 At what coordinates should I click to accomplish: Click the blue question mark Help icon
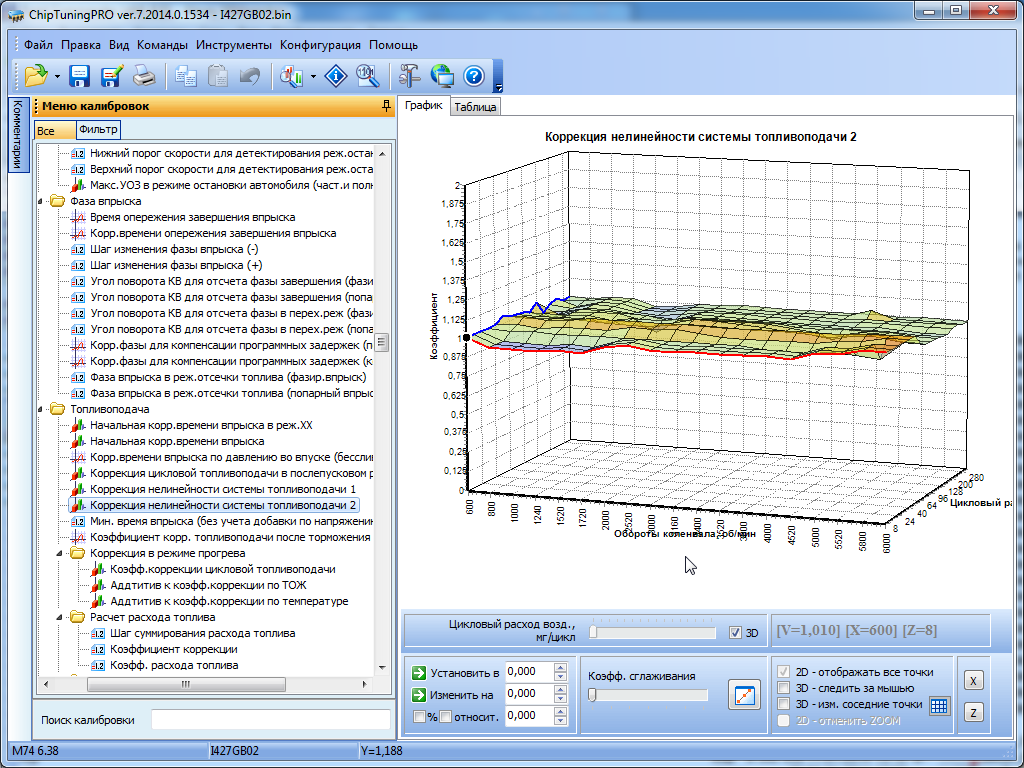474,76
